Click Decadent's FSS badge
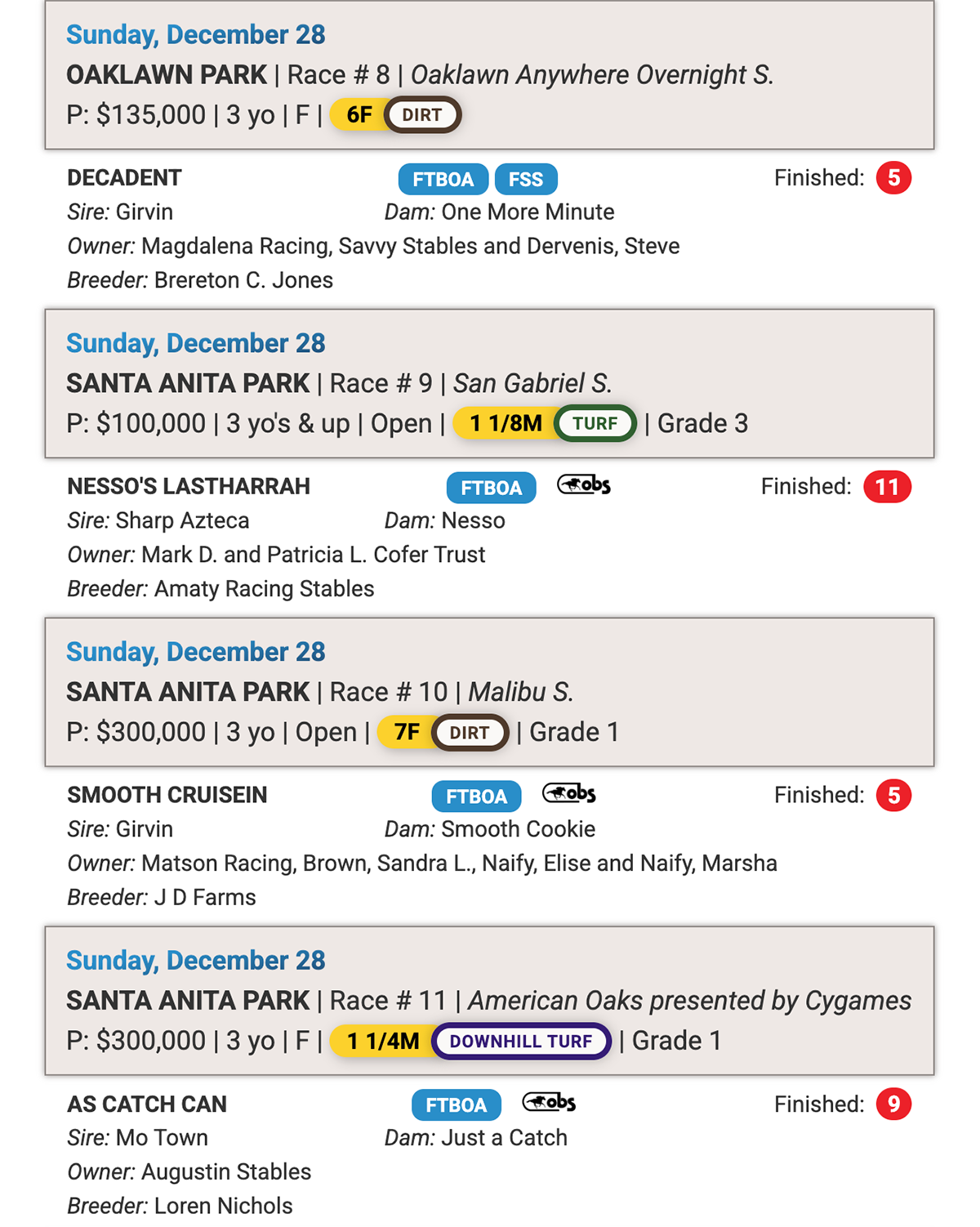The height and width of the screenshot is (1227, 980). [526, 180]
